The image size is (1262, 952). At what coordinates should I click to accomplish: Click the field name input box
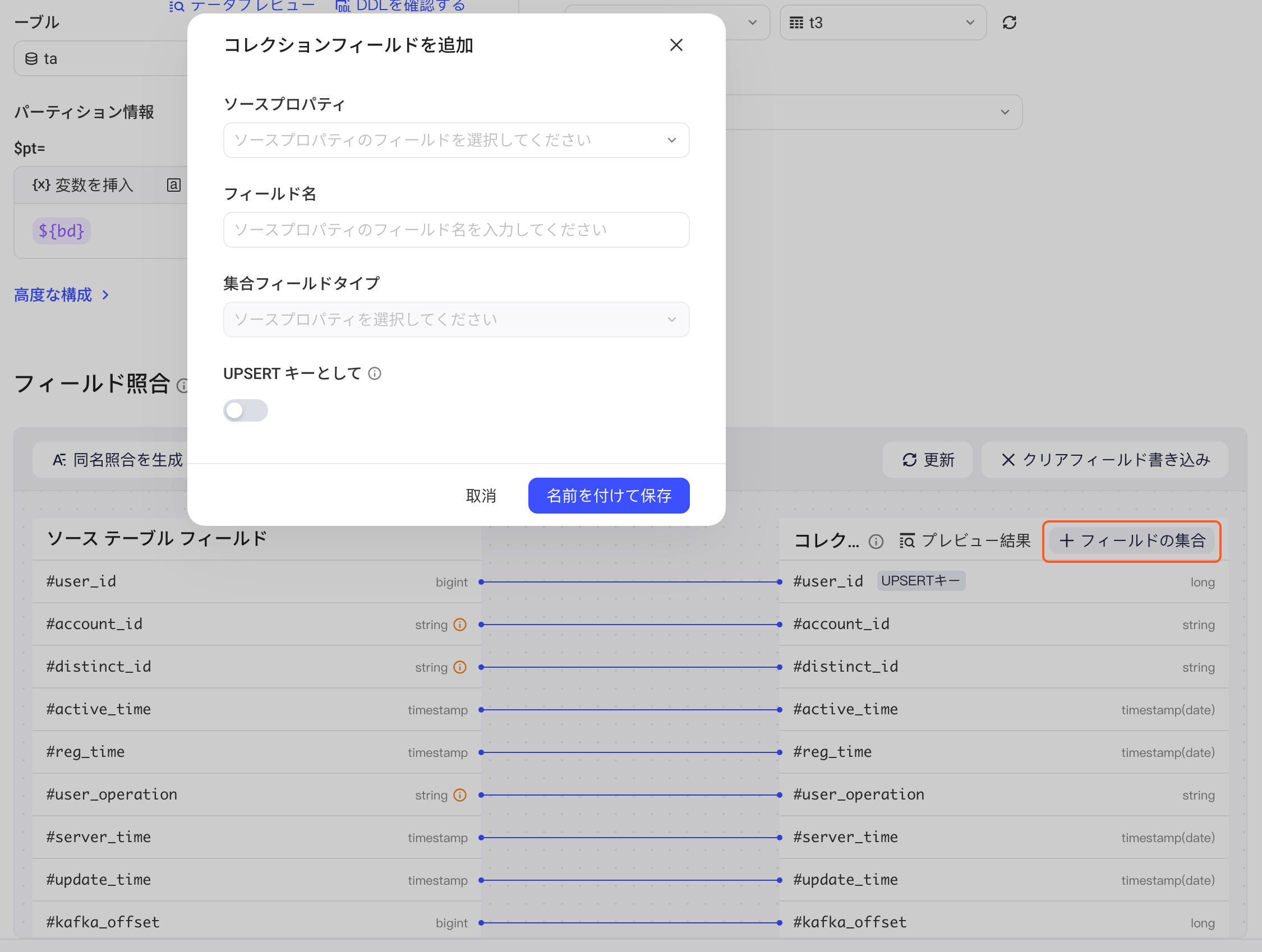(456, 230)
